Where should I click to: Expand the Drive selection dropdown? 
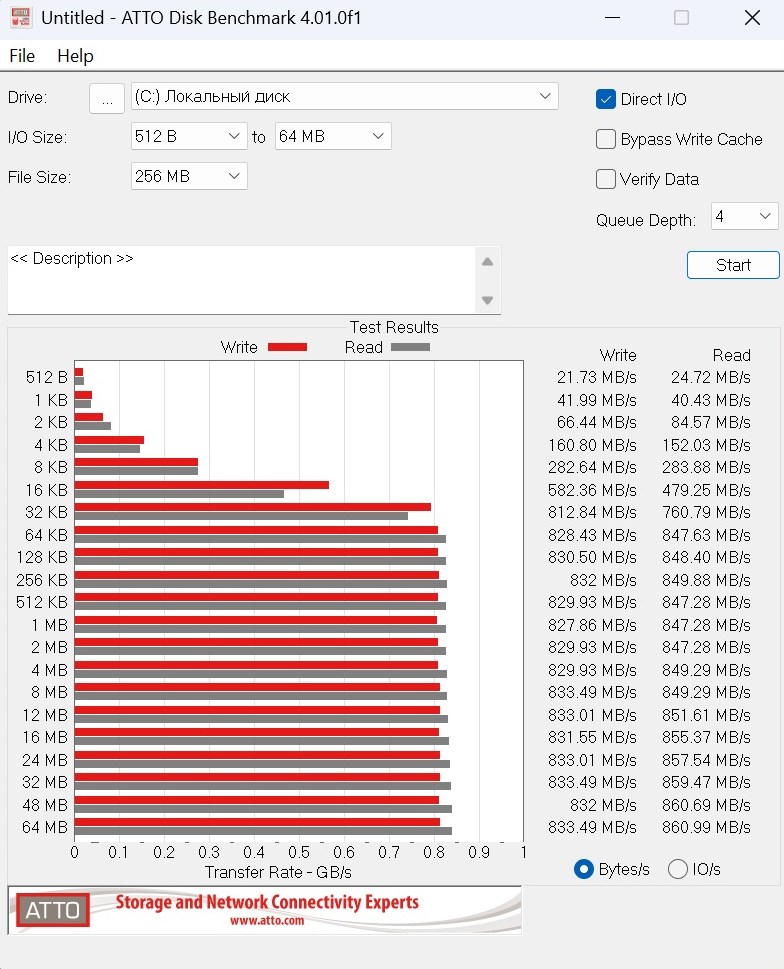point(345,96)
